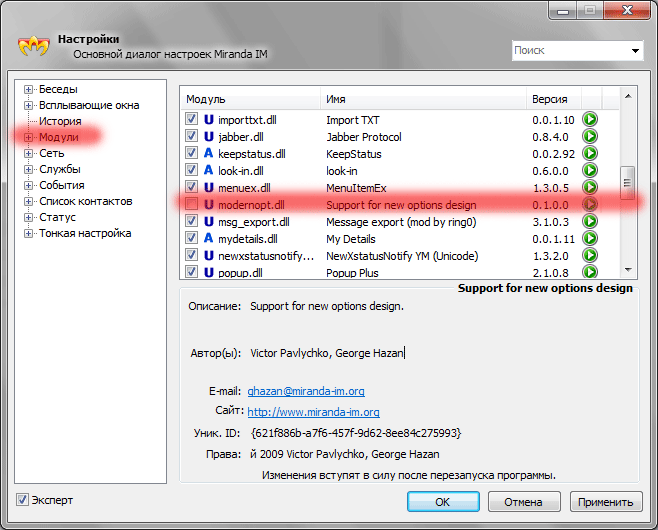658x530 pixels.
Task: Toggle the mydetails.dll checkbox
Action: (191, 238)
